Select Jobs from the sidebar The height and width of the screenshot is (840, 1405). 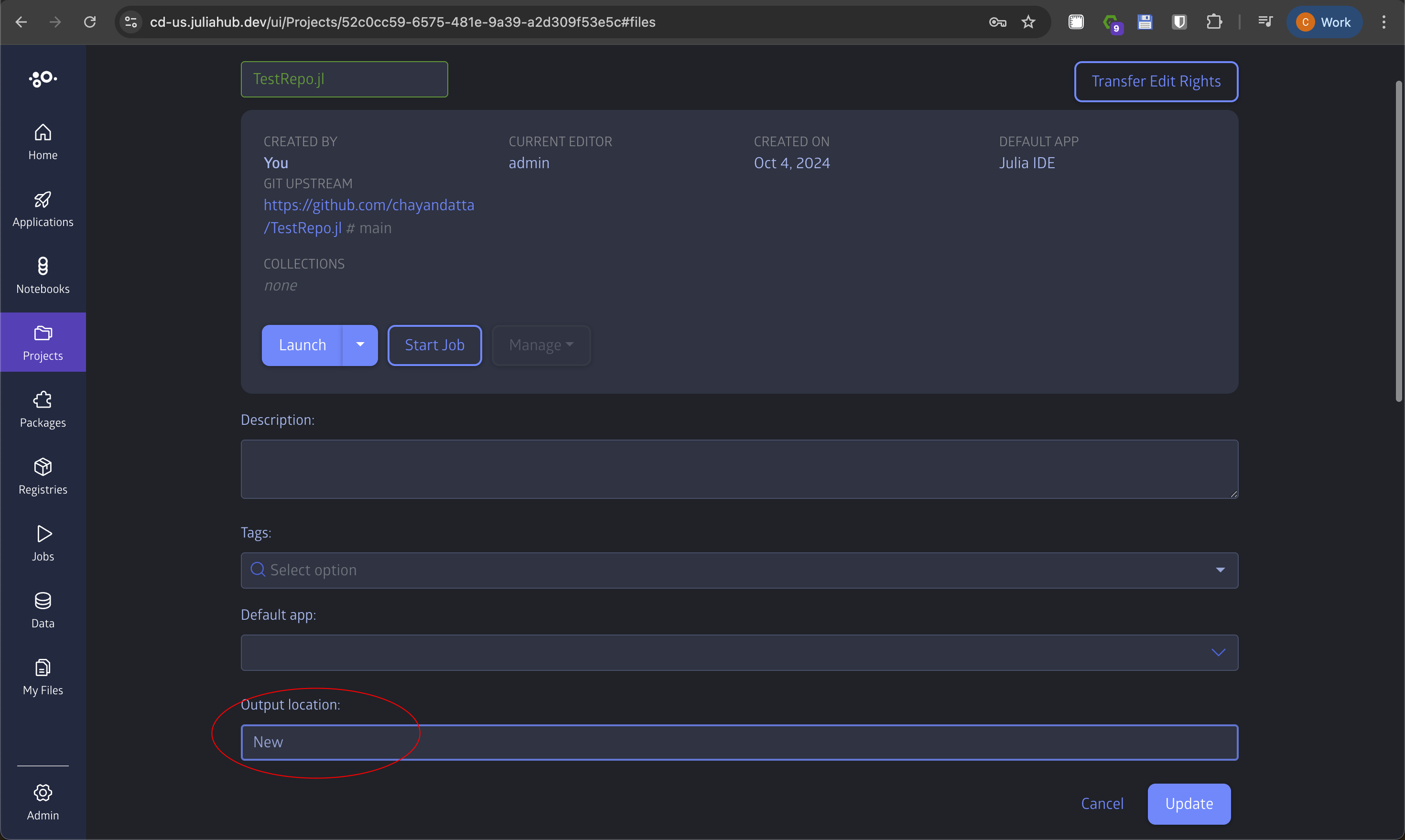coord(43,543)
